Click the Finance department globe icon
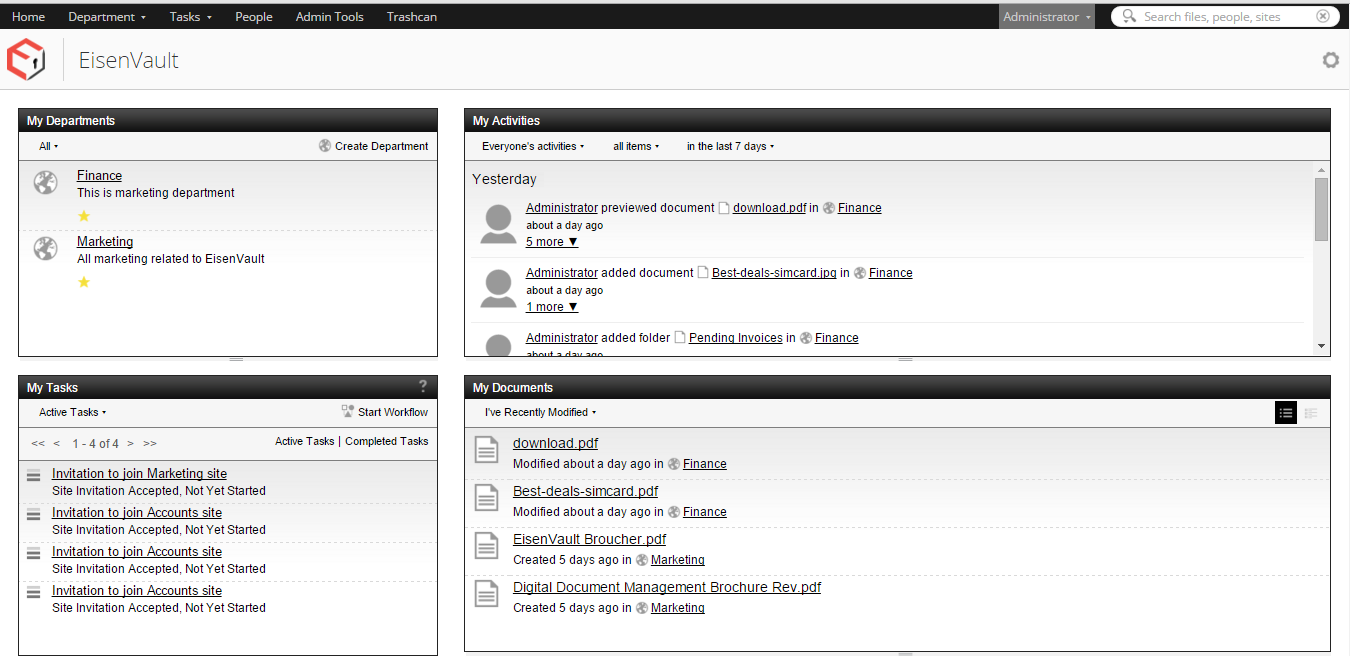 click(45, 183)
